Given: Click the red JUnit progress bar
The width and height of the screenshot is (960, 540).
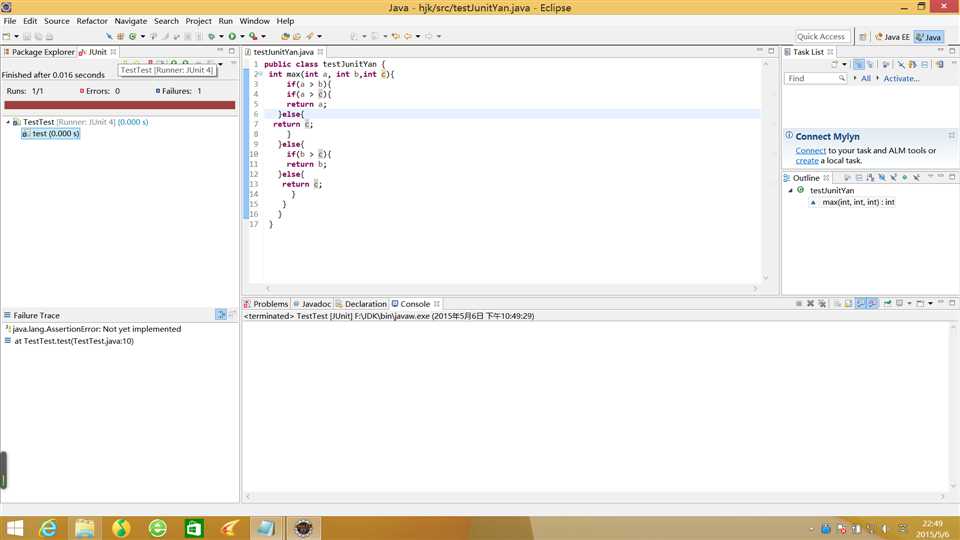Looking at the screenshot, I should (x=119, y=105).
